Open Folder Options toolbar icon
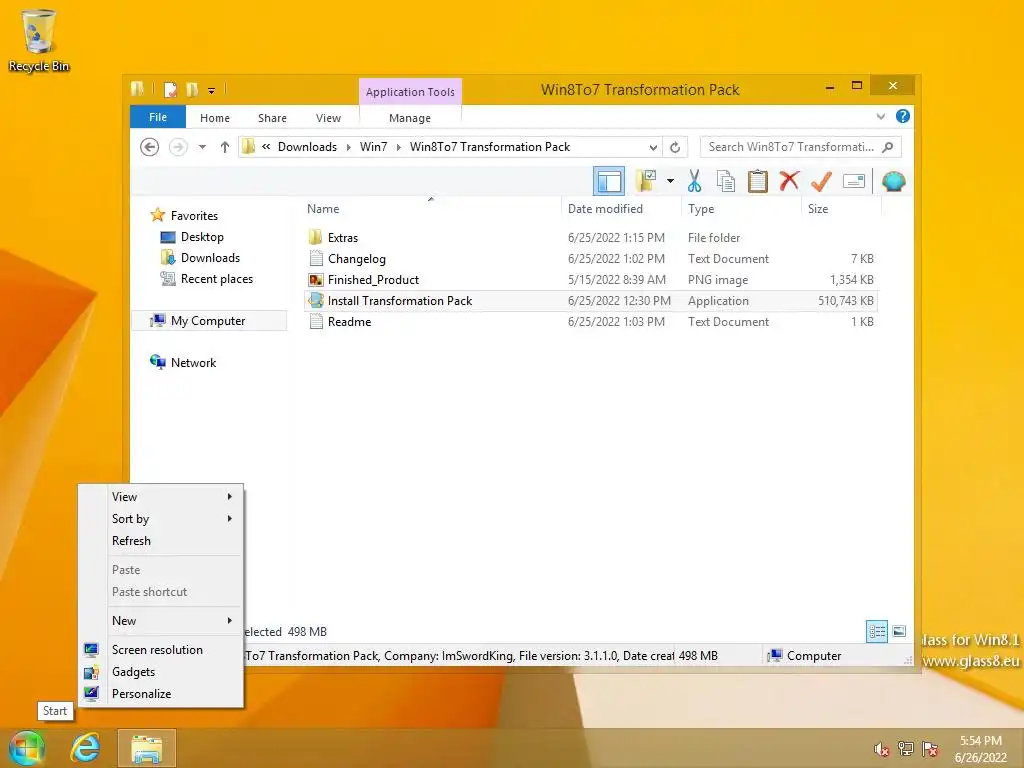This screenshot has height=768, width=1024. coord(647,182)
